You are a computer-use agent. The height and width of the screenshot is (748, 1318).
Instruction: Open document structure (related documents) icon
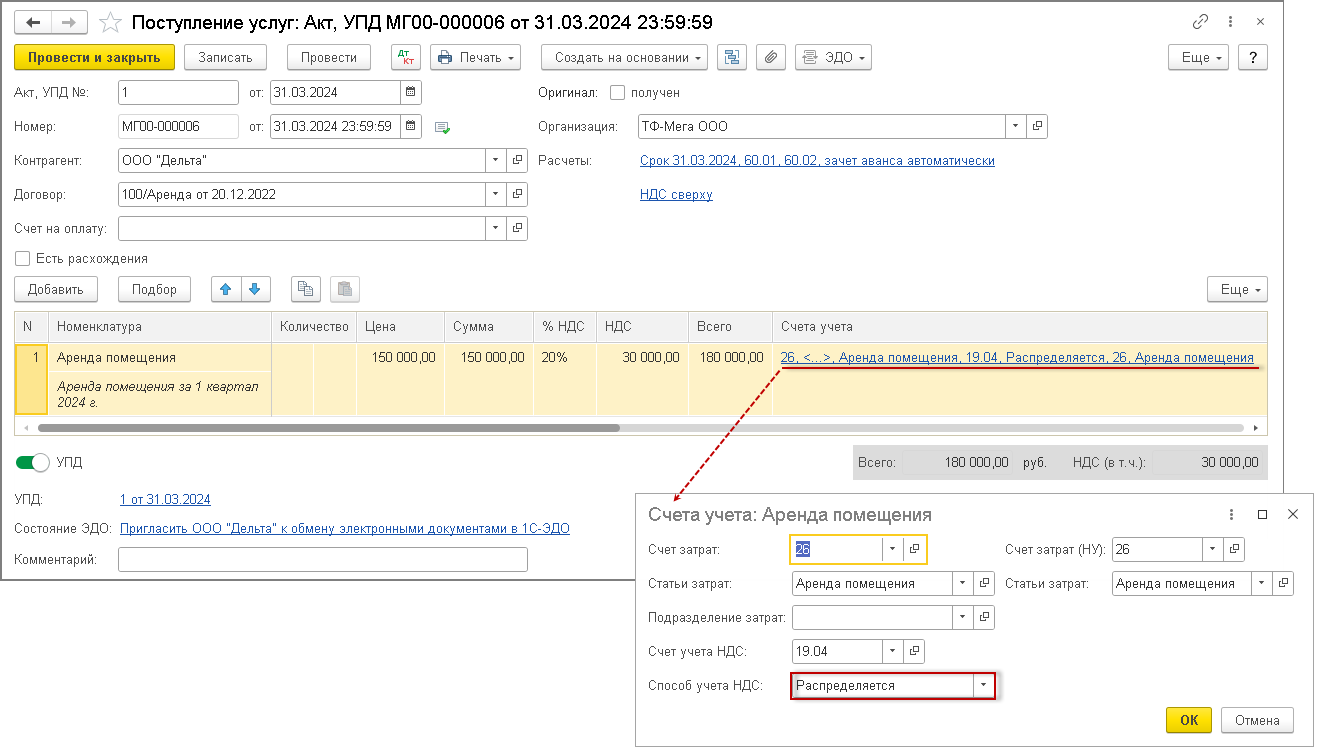pos(732,57)
